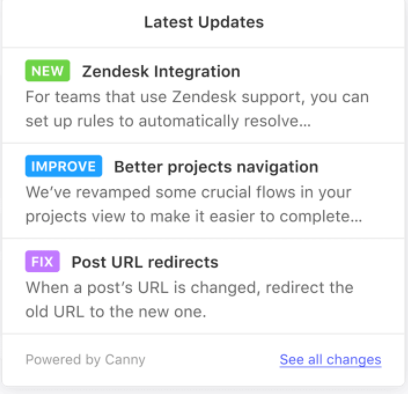Click the line "For teams that use Zendesk support"

click(x=197, y=97)
